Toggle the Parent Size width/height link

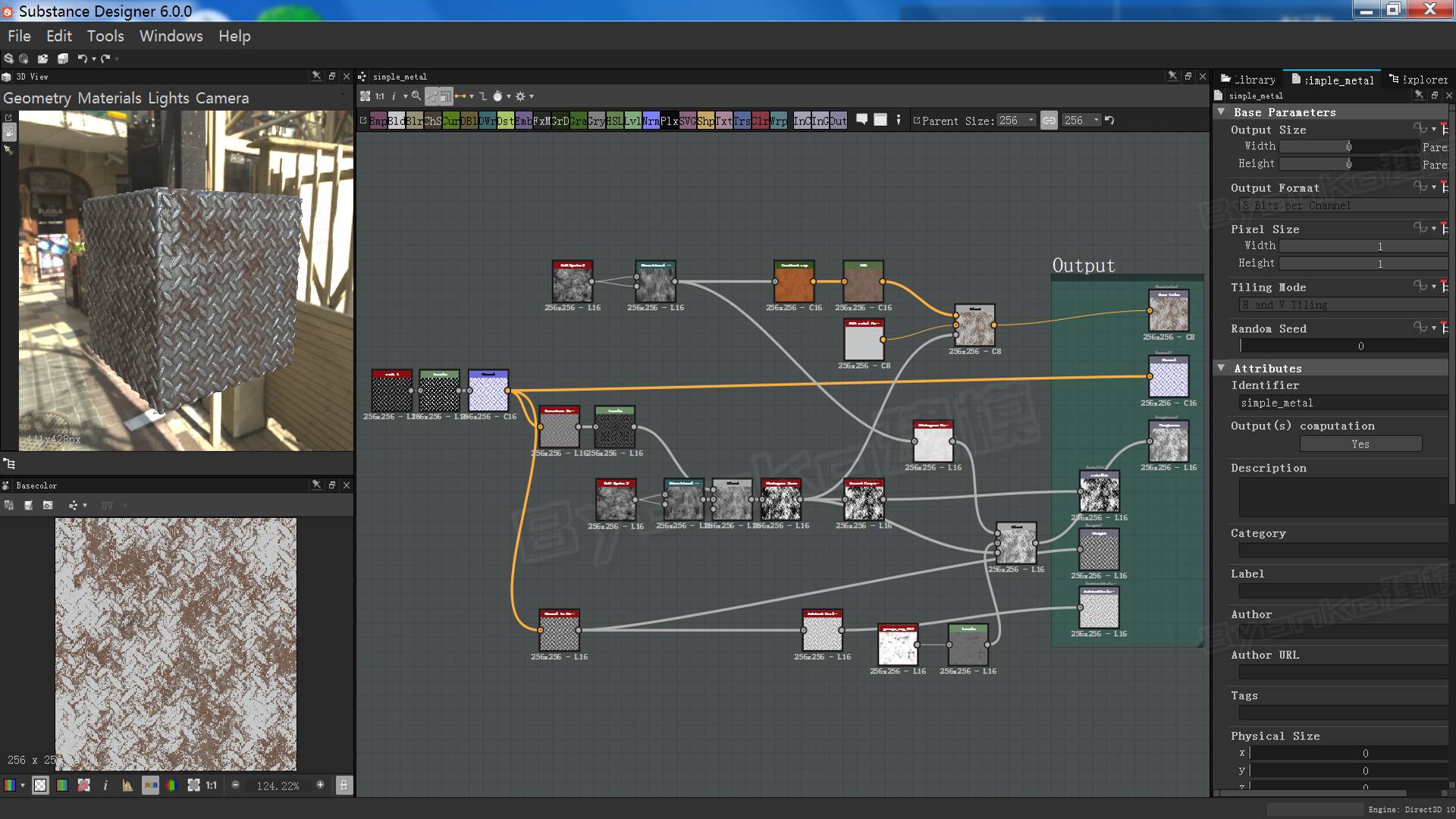click(x=1049, y=121)
